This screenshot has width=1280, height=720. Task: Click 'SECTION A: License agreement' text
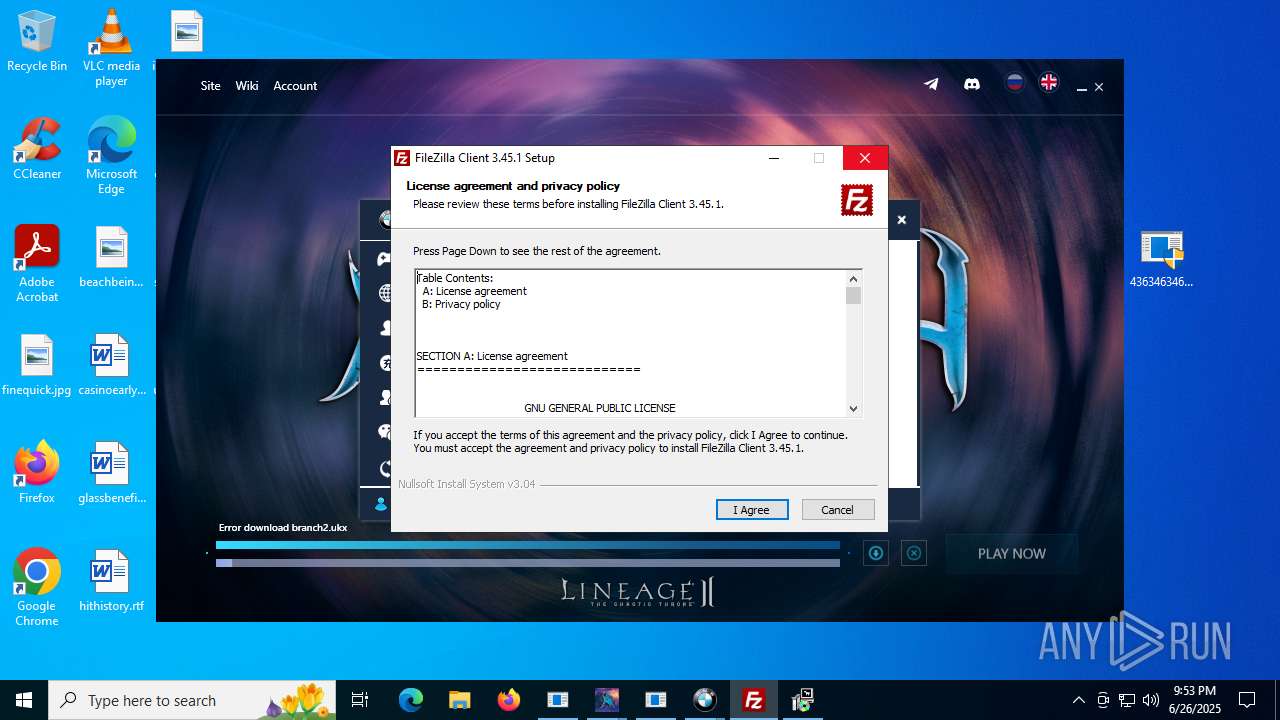(492, 356)
